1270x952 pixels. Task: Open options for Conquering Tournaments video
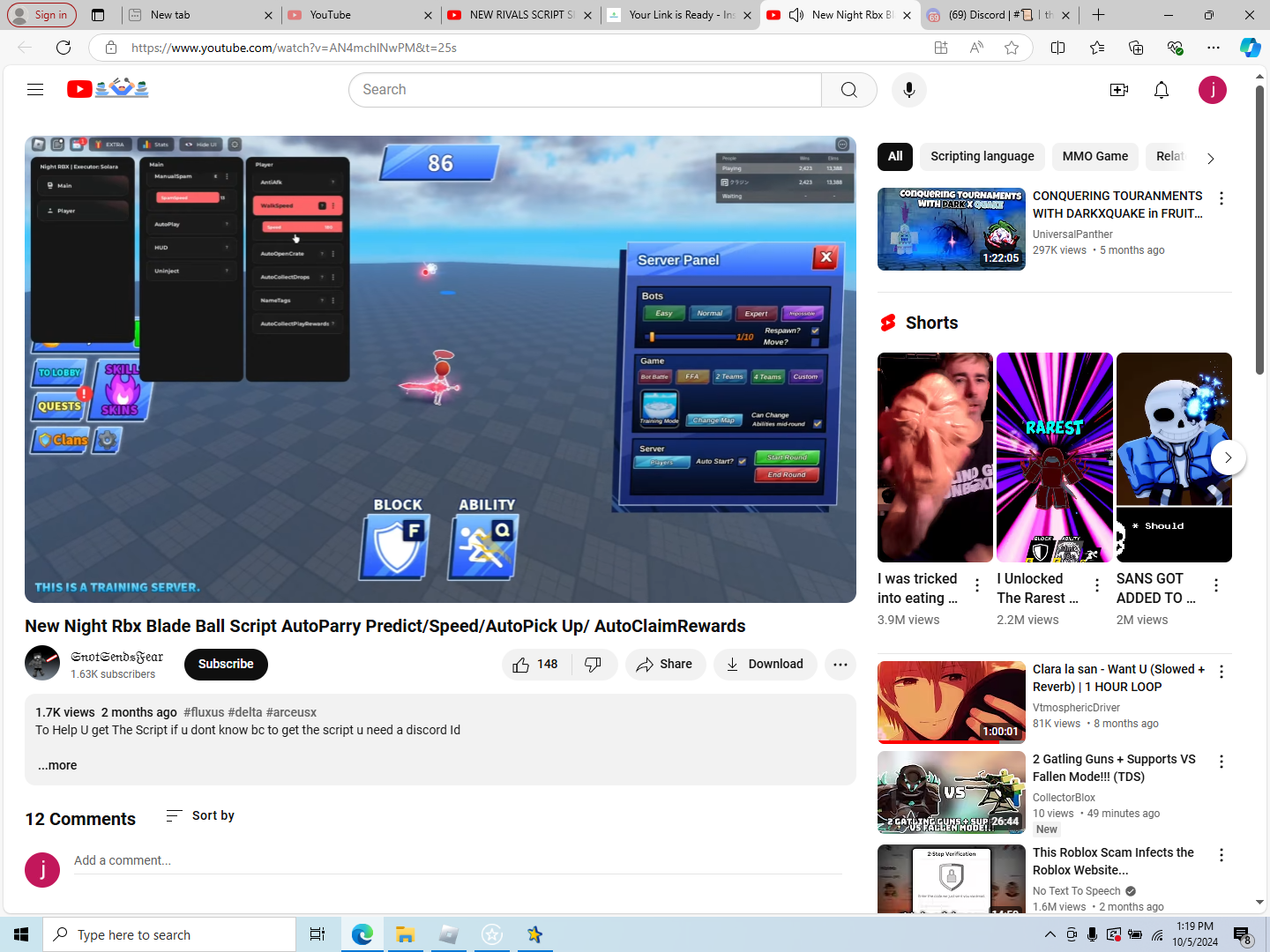1221,198
